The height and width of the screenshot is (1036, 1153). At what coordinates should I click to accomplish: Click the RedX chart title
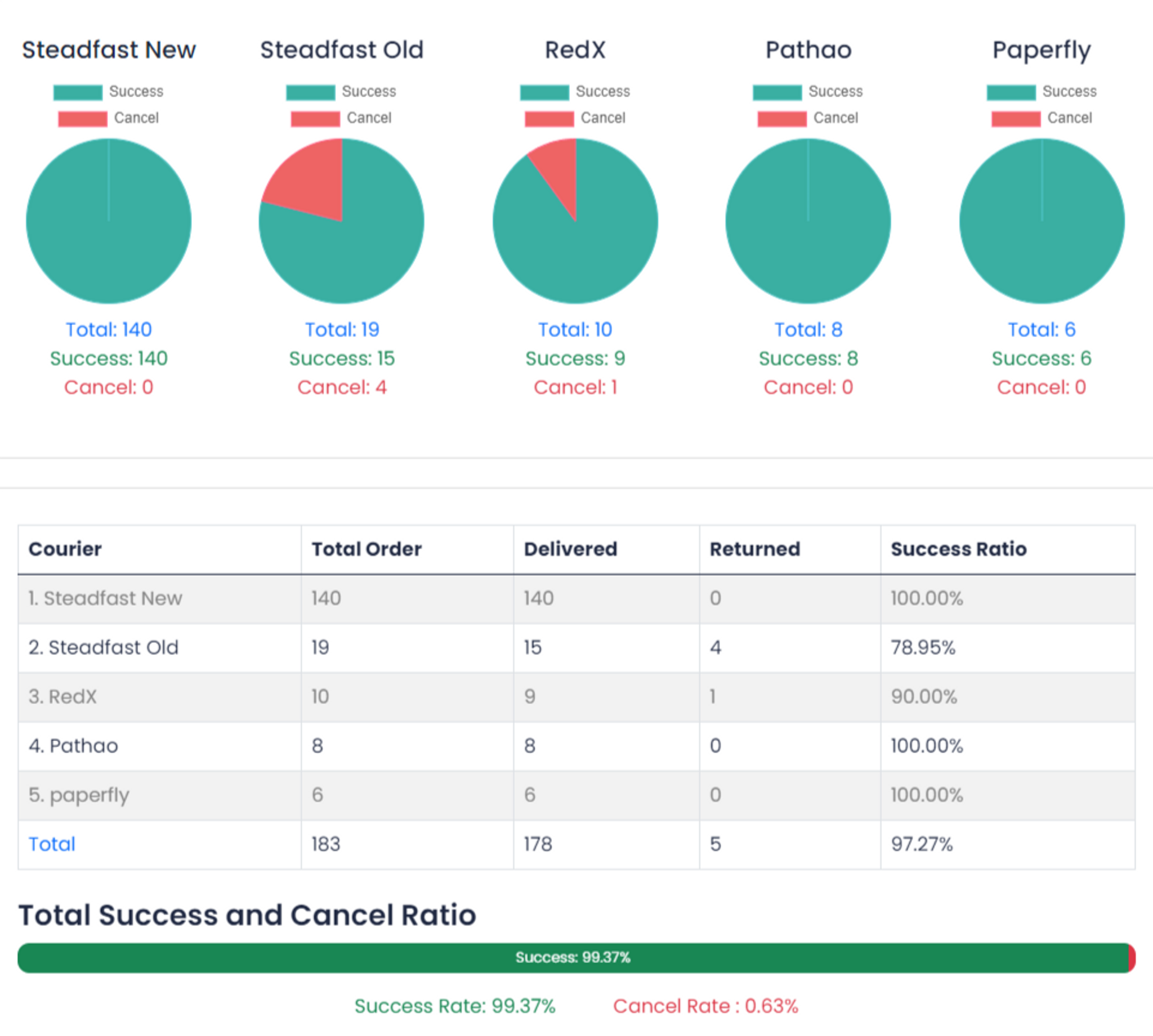(x=575, y=50)
